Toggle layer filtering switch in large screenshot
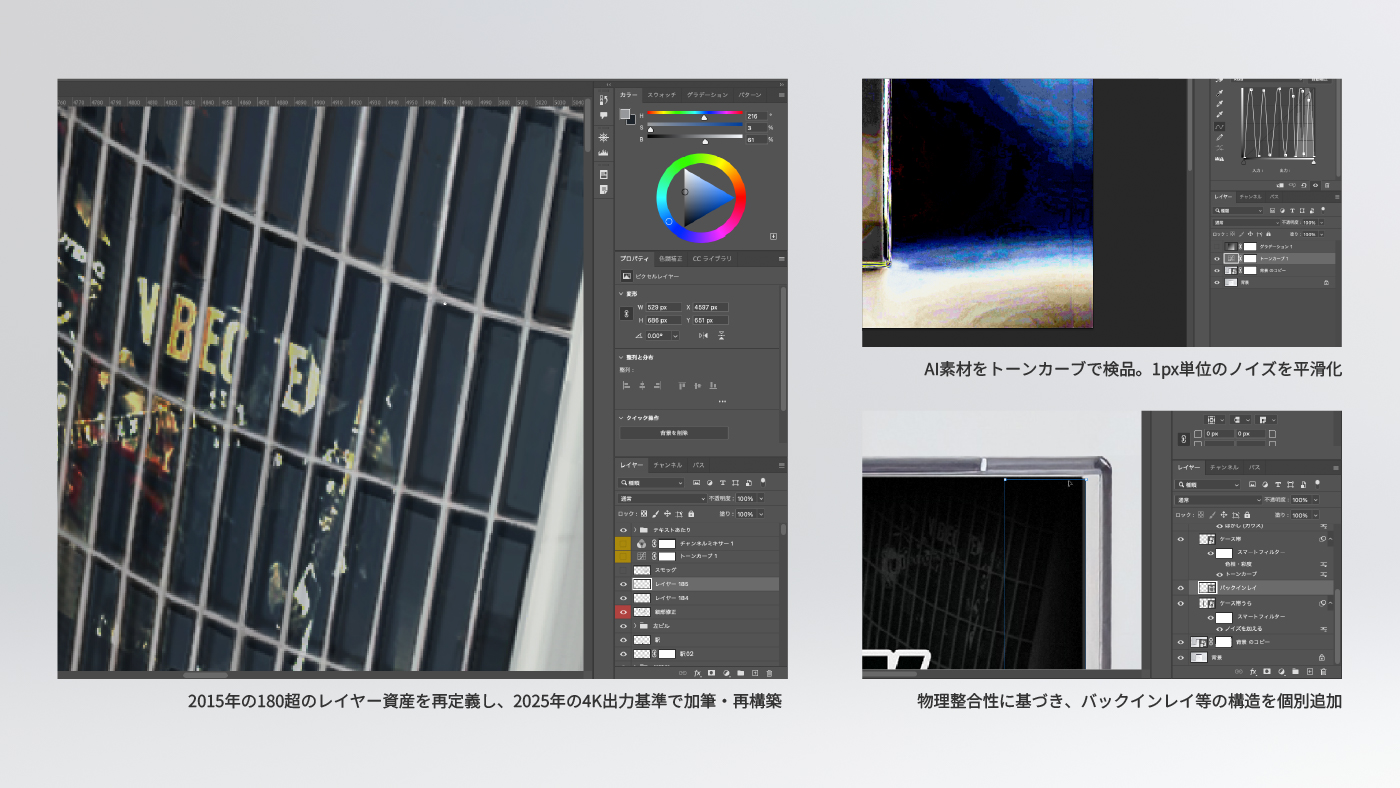Image resolution: width=1400 pixels, height=788 pixels. coord(763,483)
